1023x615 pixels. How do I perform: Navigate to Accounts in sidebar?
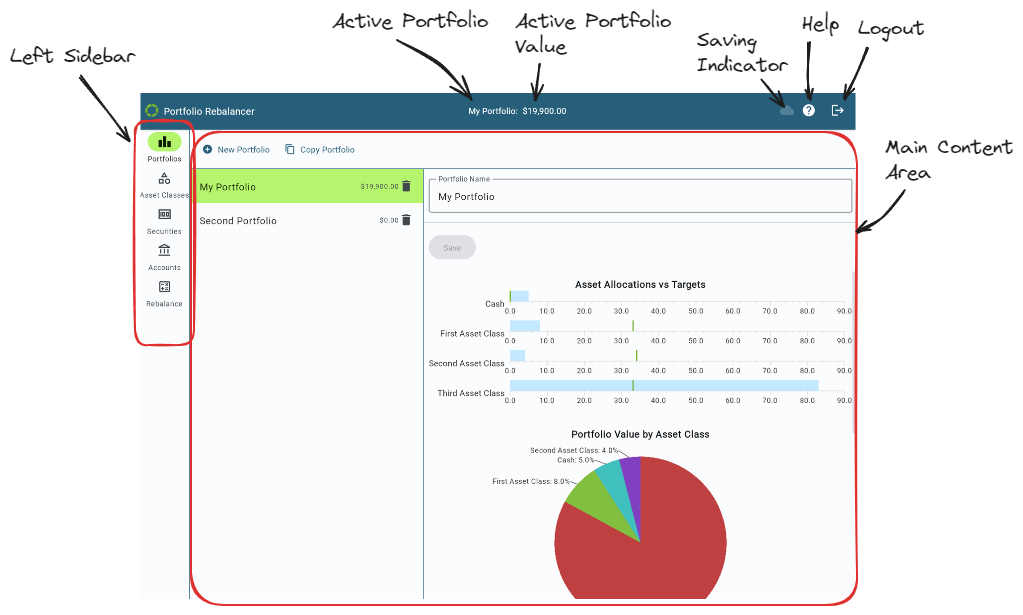(164, 250)
